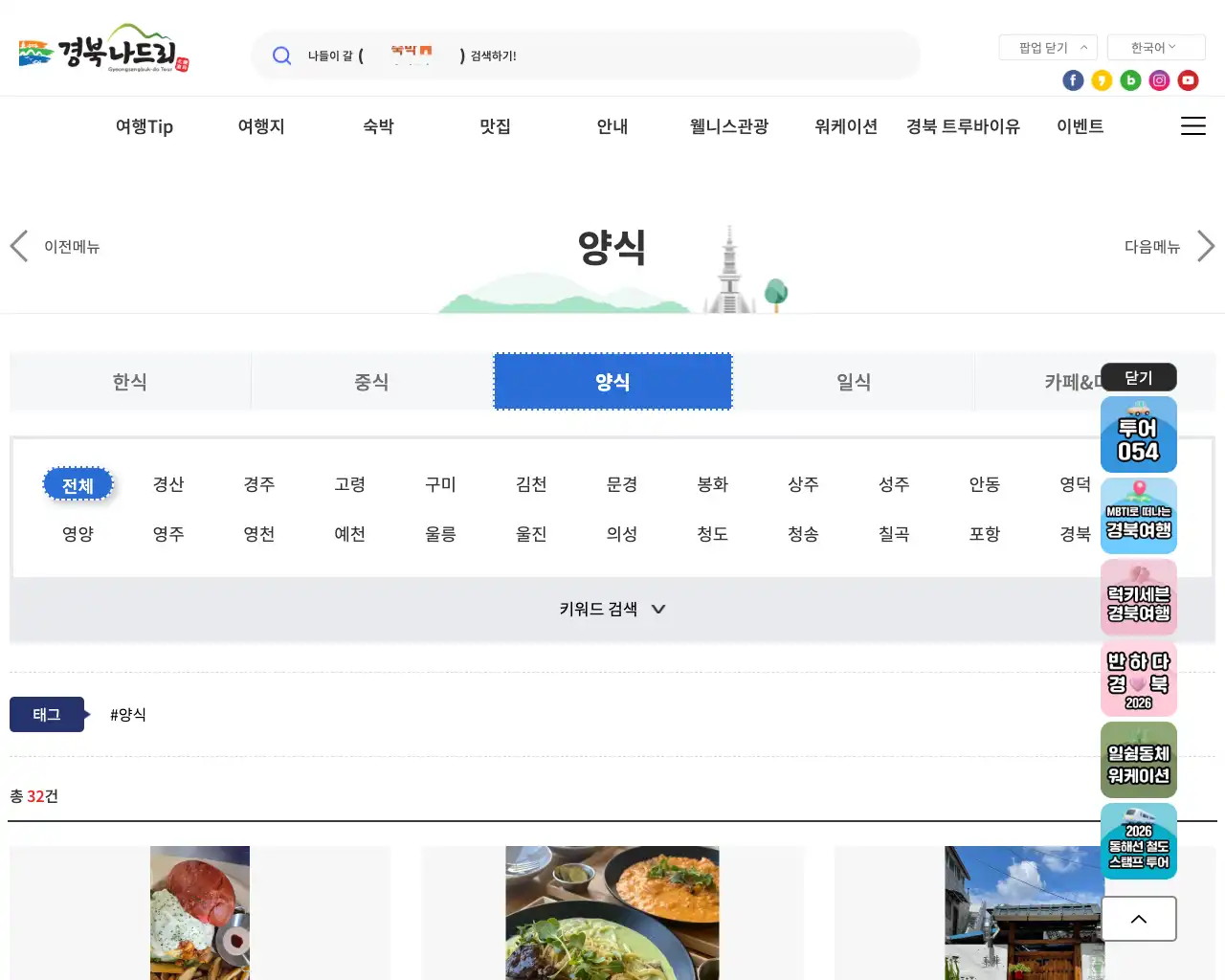Open the 경북 트루바이유 menu
The height and width of the screenshot is (980, 1225).
pos(963,126)
